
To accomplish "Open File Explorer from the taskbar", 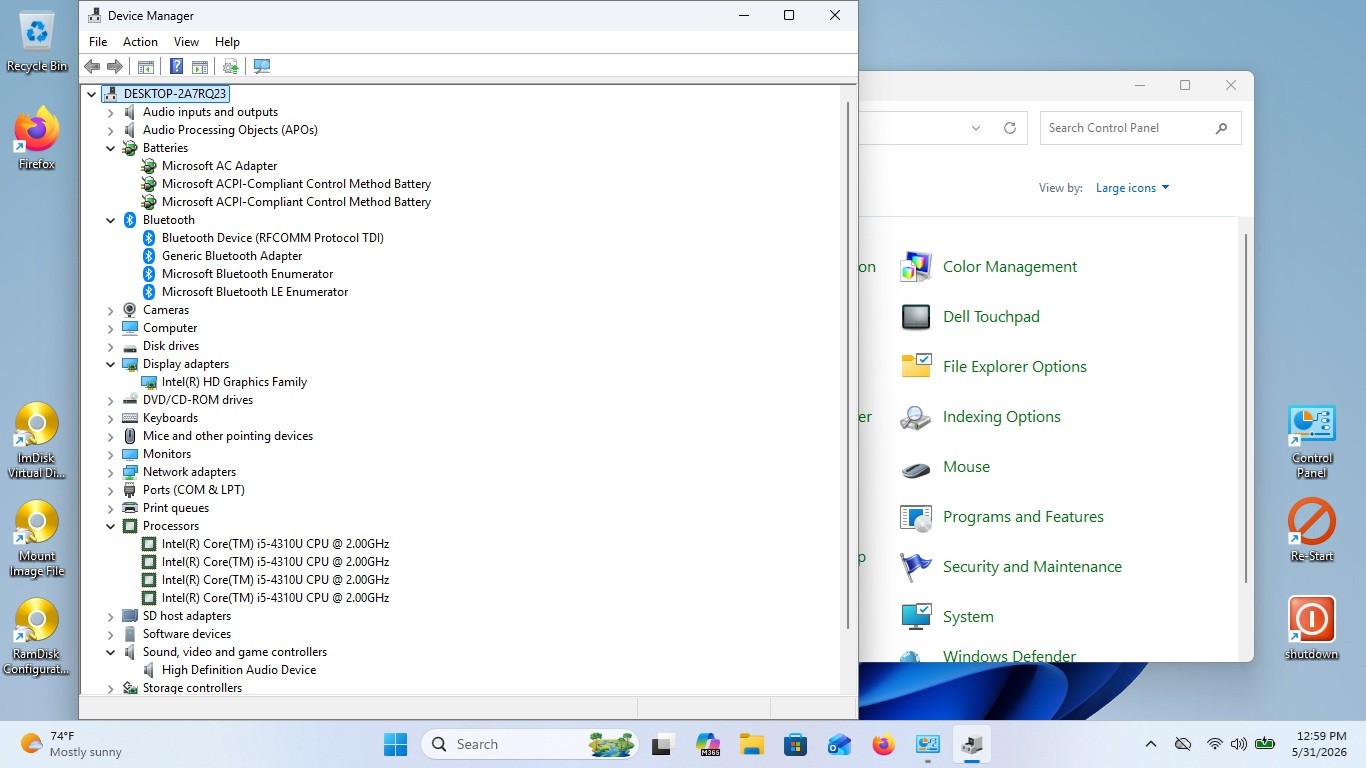I will click(752, 744).
